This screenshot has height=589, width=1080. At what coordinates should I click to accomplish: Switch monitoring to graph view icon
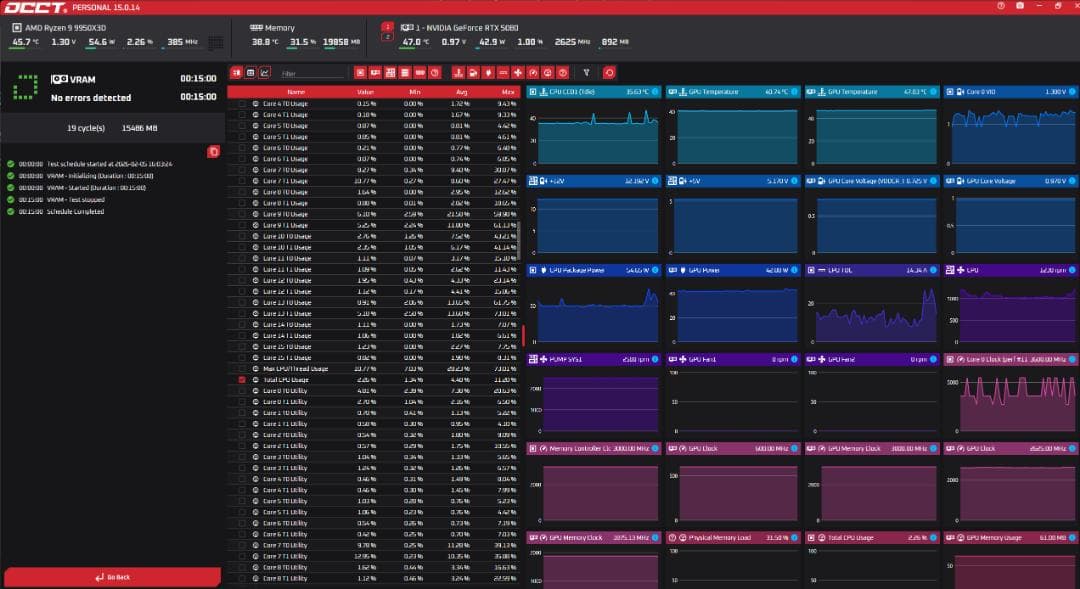265,72
